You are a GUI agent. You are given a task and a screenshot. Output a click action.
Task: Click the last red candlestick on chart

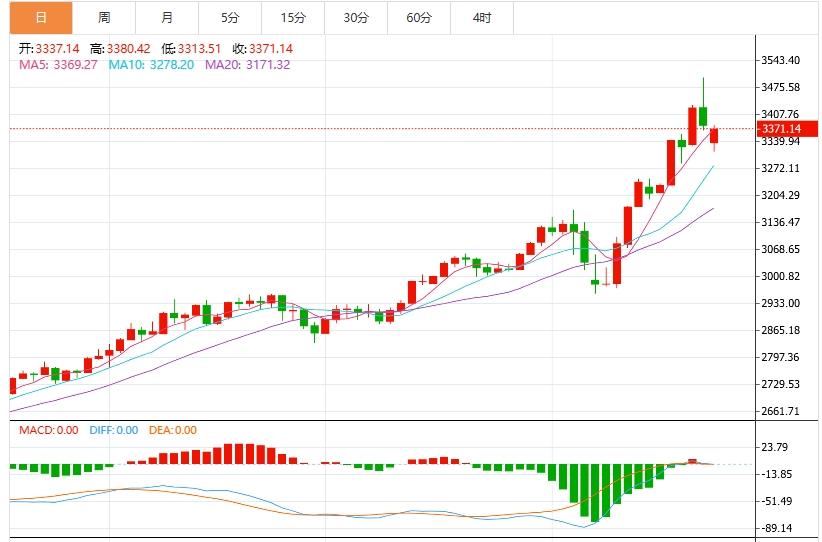pyautogui.click(x=715, y=135)
